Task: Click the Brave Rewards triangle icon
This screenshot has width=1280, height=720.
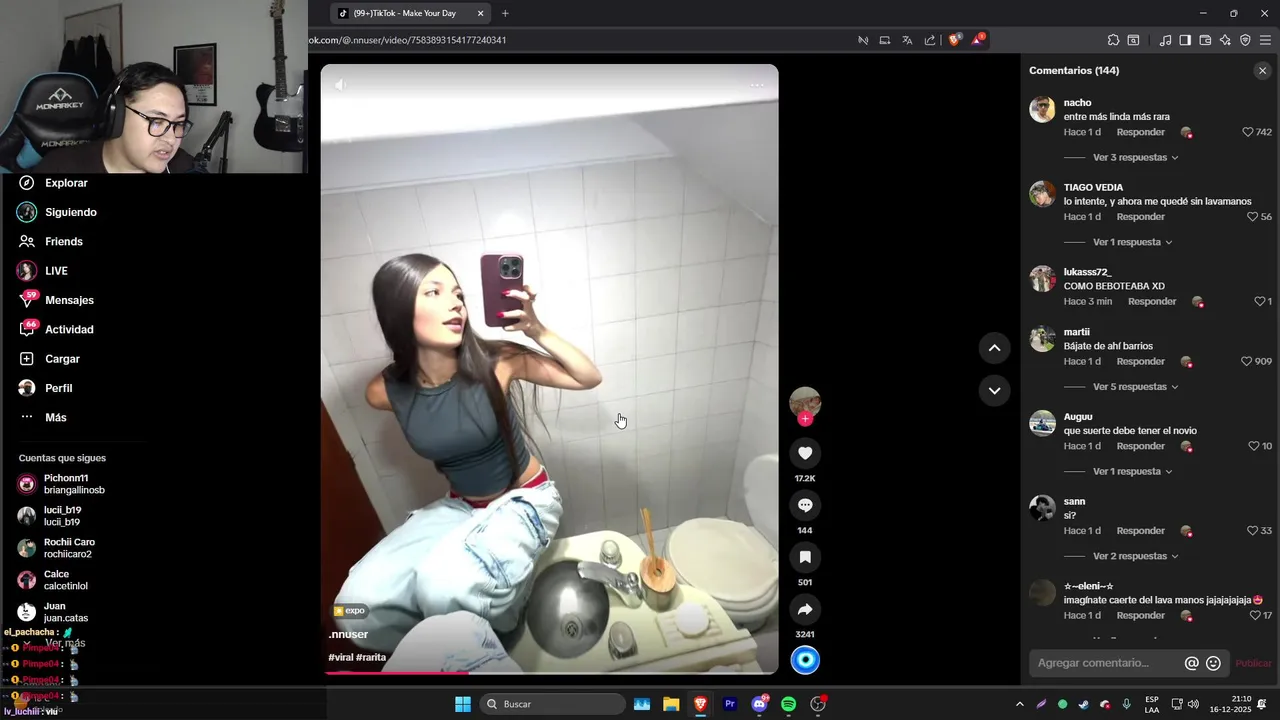Action: click(978, 40)
